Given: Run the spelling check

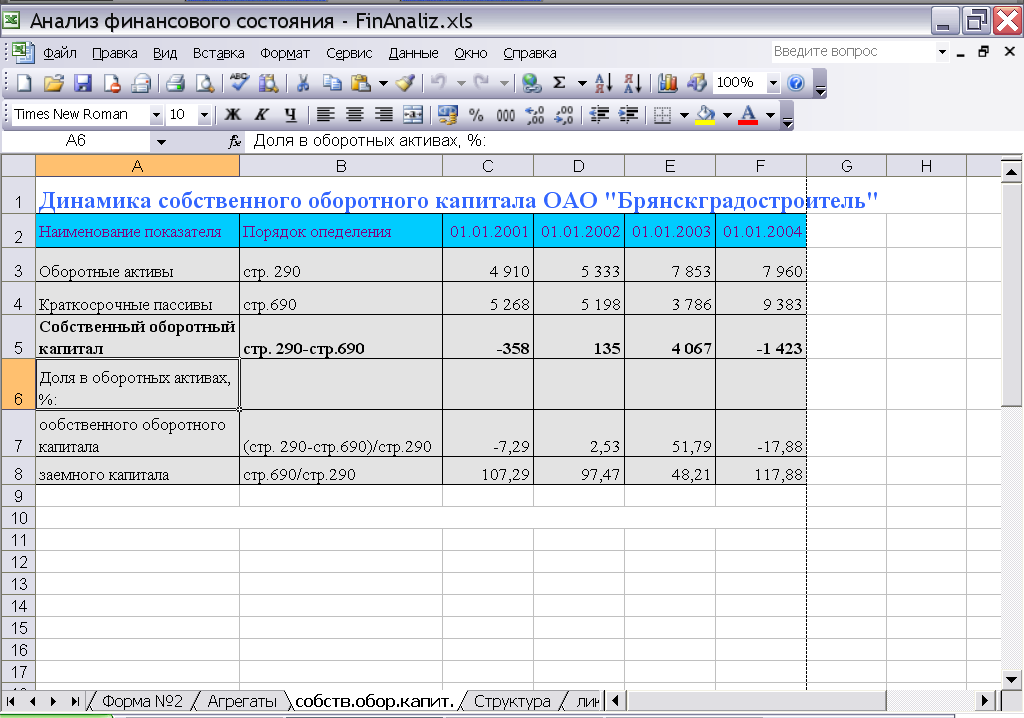Looking at the screenshot, I should click(x=239, y=83).
